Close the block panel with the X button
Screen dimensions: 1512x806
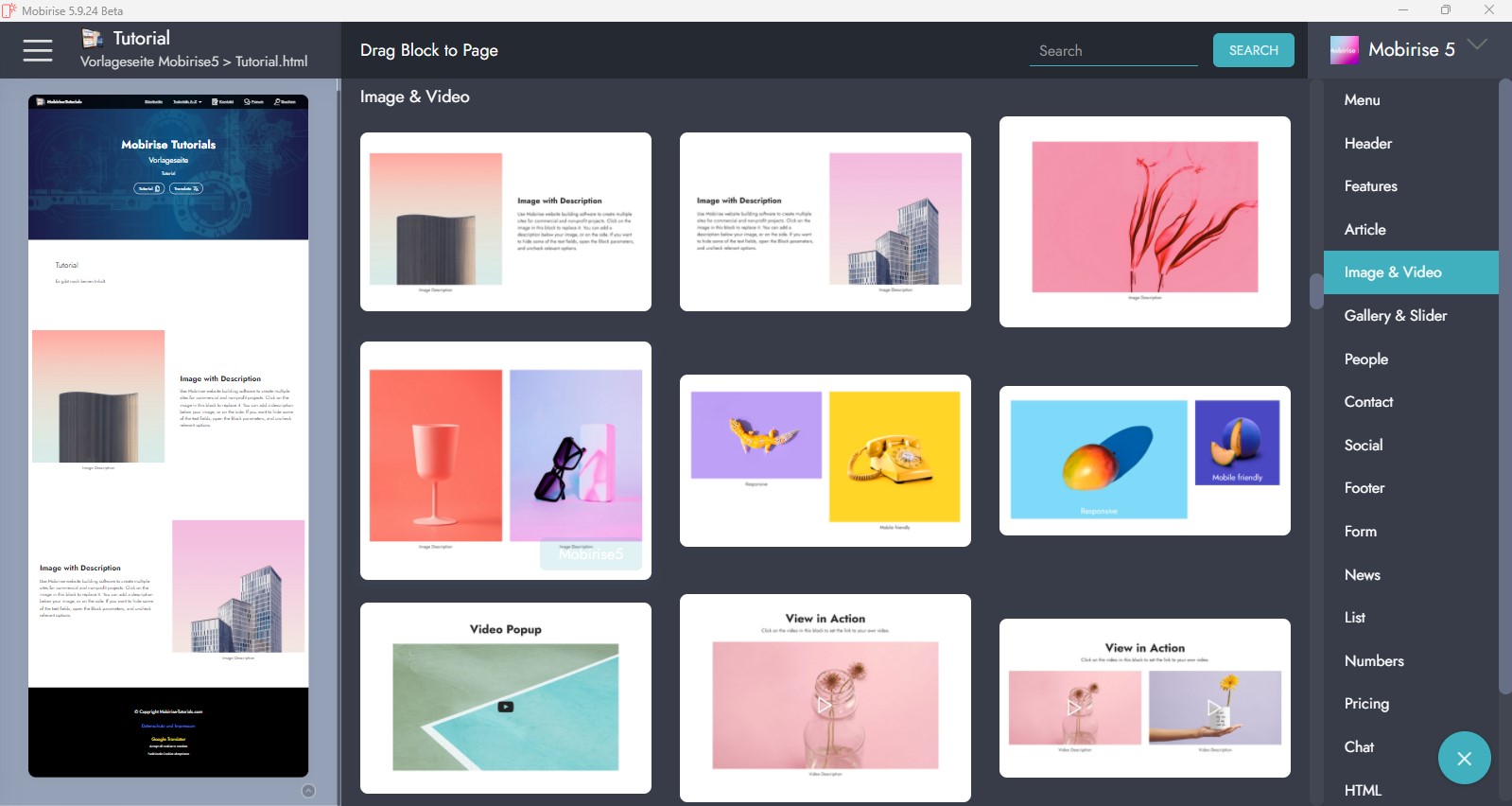click(1464, 758)
